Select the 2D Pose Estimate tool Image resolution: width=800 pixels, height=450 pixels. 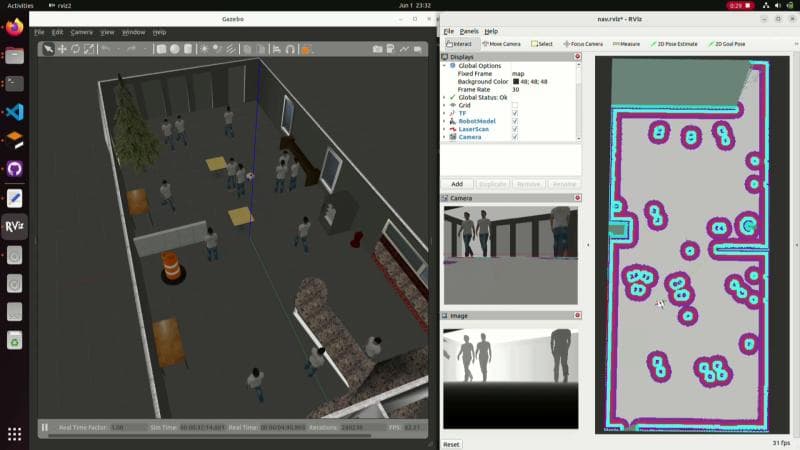[x=674, y=44]
